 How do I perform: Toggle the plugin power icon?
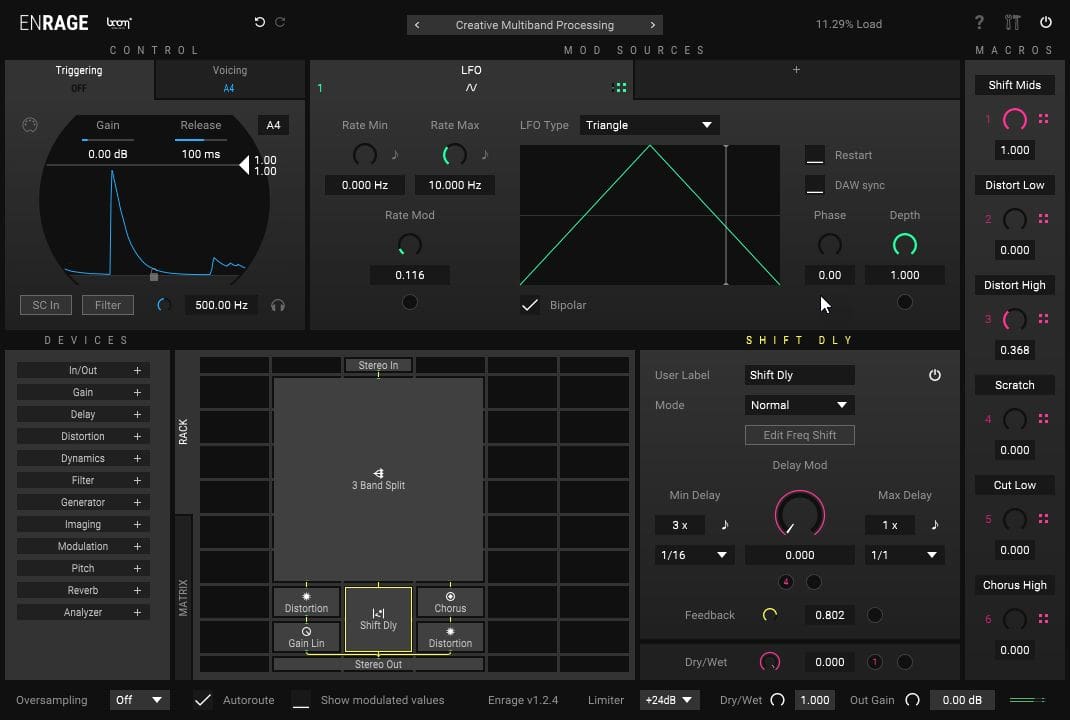[x=1045, y=23]
